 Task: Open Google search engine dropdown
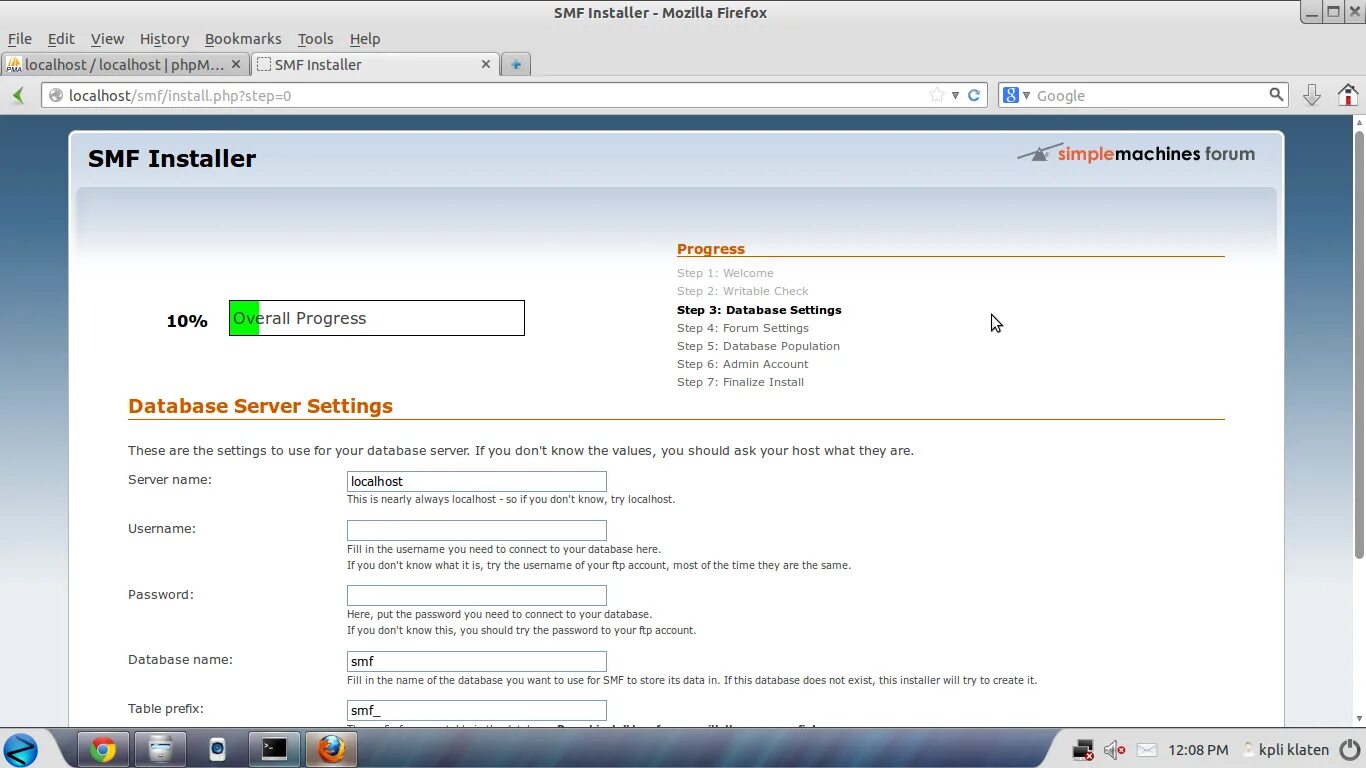(1017, 95)
